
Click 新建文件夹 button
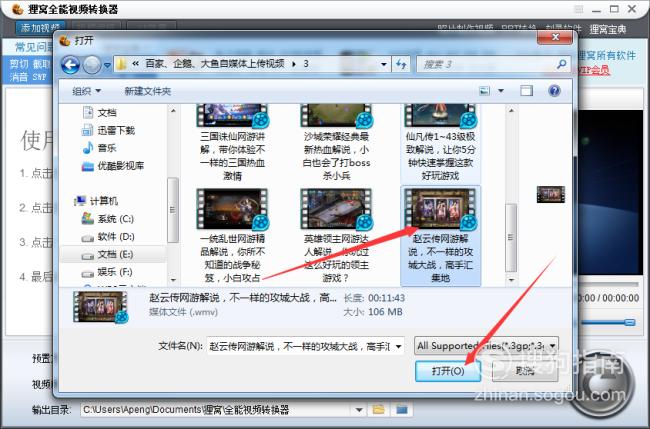(148, 91)
